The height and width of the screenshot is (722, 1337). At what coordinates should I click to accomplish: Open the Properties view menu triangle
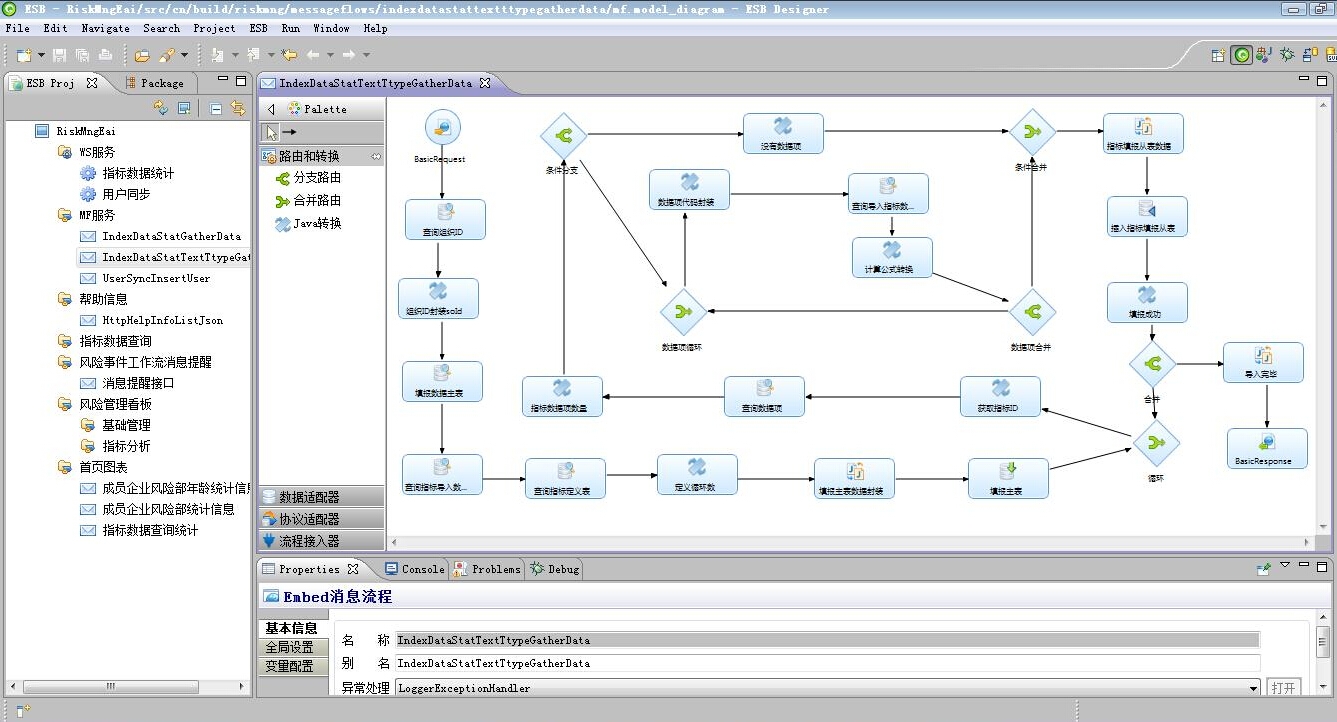[1285, 566]
